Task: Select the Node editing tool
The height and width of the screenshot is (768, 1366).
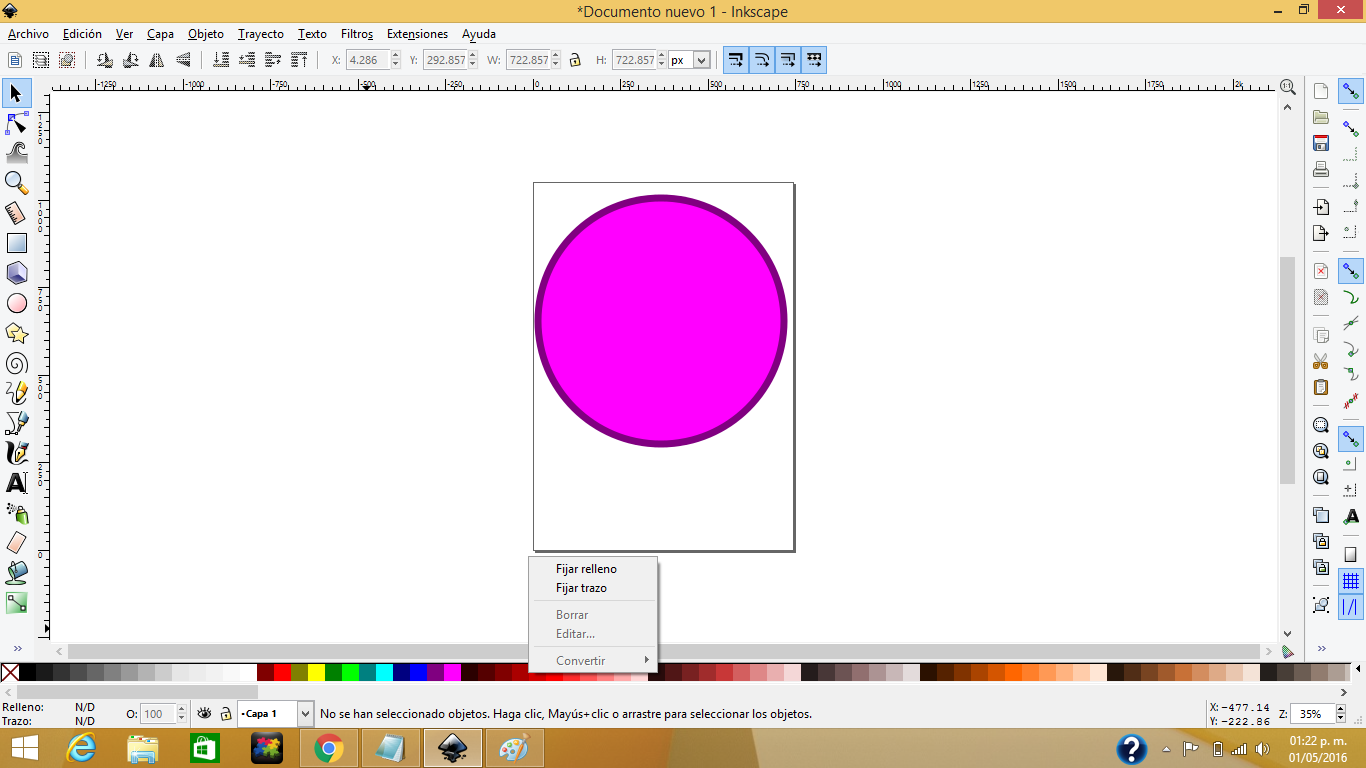Action: pos(16,123)
